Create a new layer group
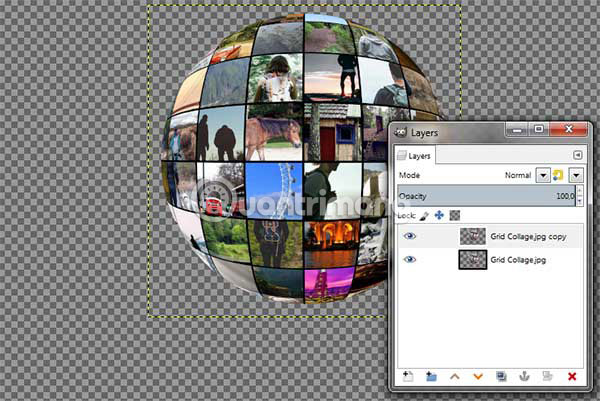 pos(431,376)
